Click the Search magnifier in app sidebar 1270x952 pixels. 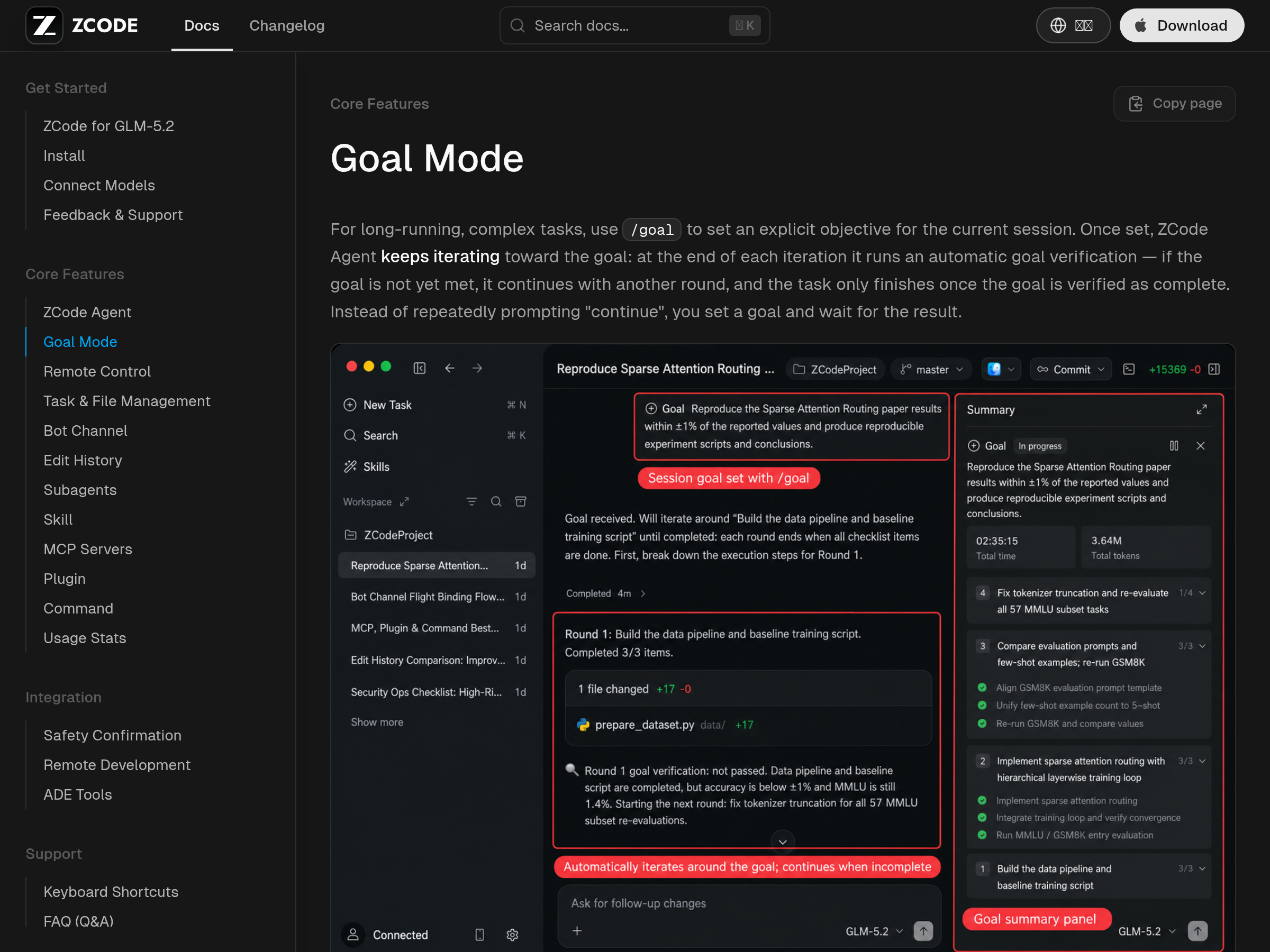pyautogui.click(x=350, y=435)
